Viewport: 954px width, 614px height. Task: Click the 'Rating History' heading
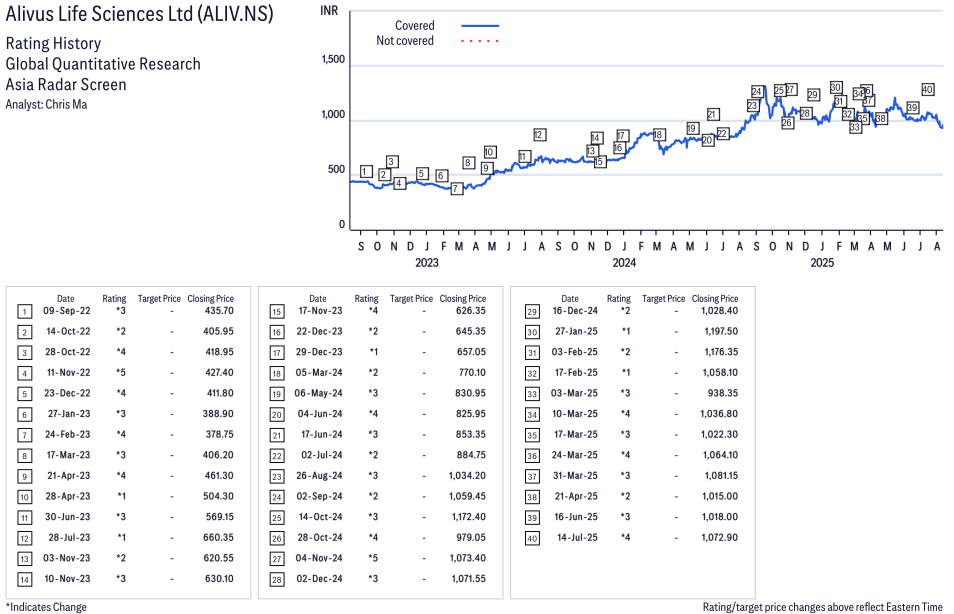coord(54,43)
